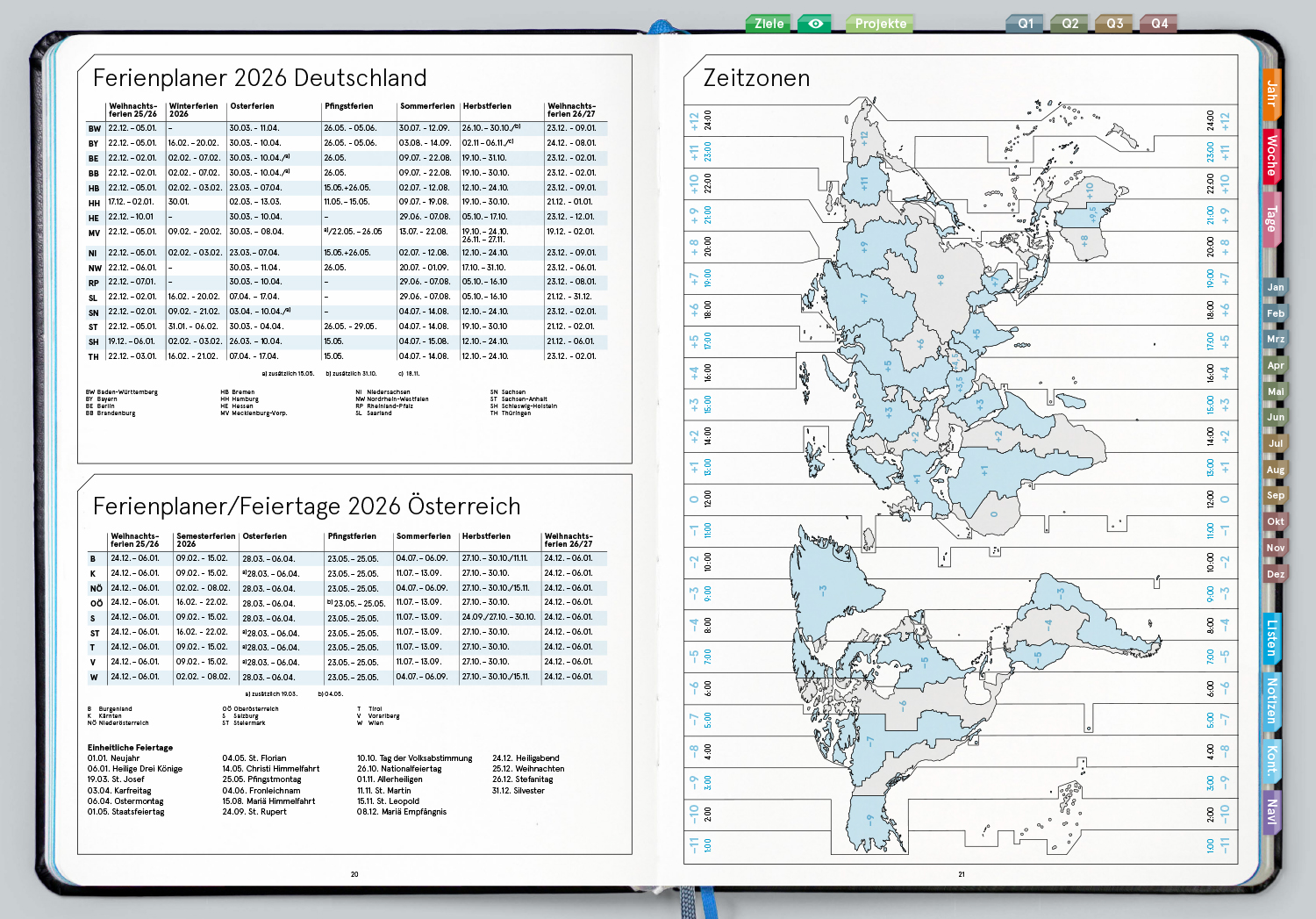Click the HH cell '17.12. - 02.01.'
The height and width of the screenshot is (919, 1316).
tap(131, 202)
